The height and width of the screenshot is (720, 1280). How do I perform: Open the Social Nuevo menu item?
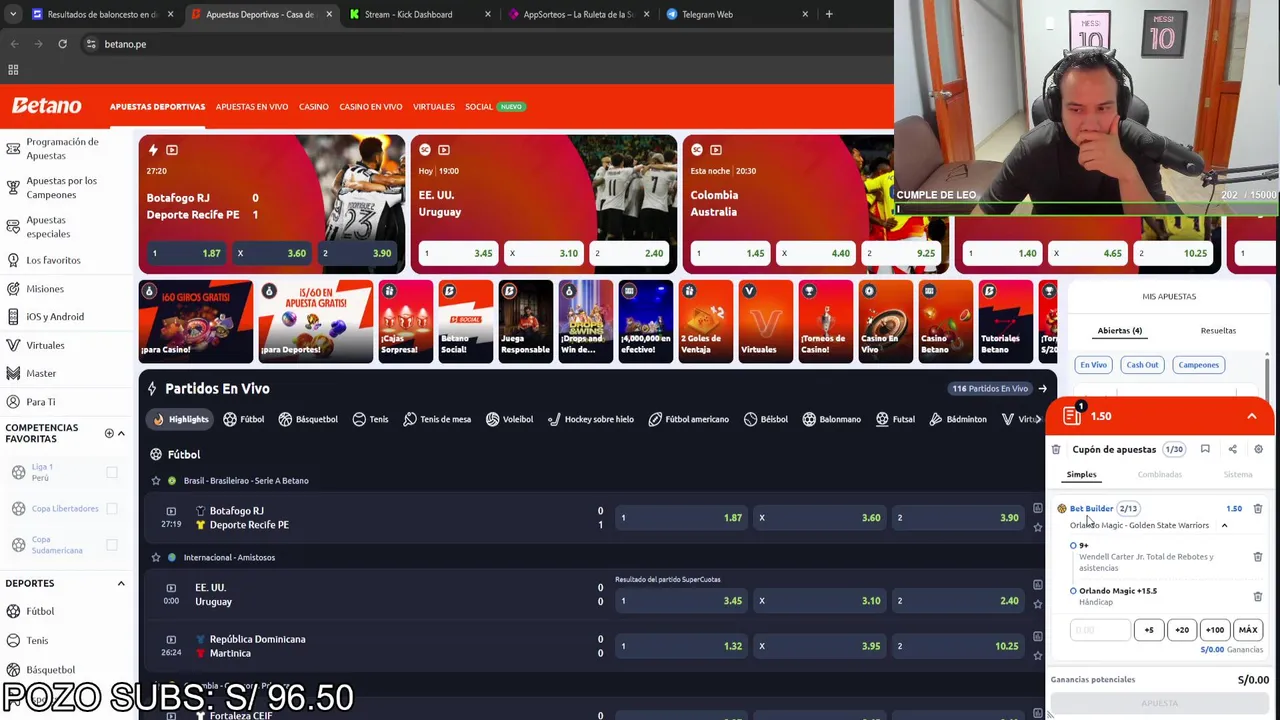(x=494, y=107)
